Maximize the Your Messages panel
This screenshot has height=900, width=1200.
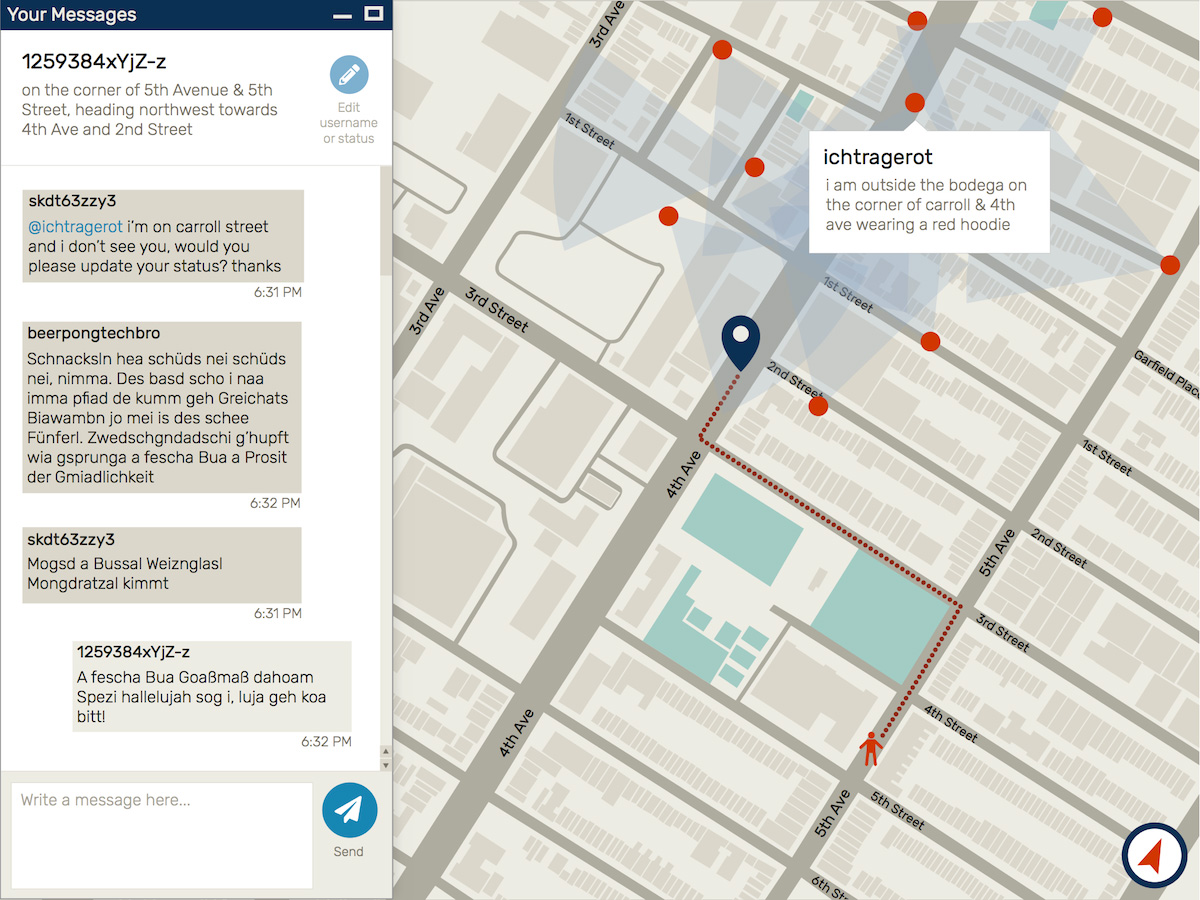pyautogui.click(x=373, y=14)
